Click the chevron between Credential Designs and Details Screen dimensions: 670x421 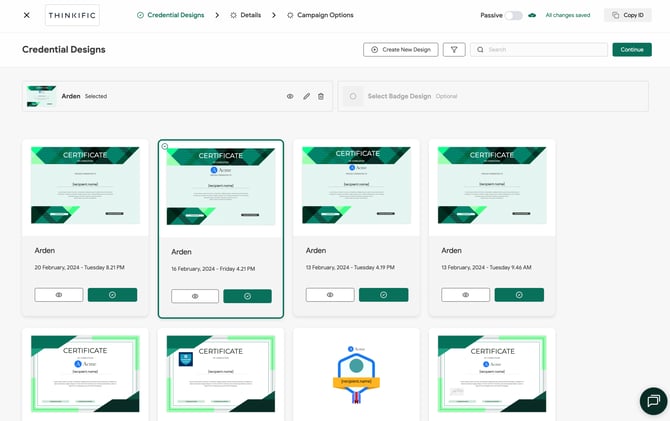(217, 15)
